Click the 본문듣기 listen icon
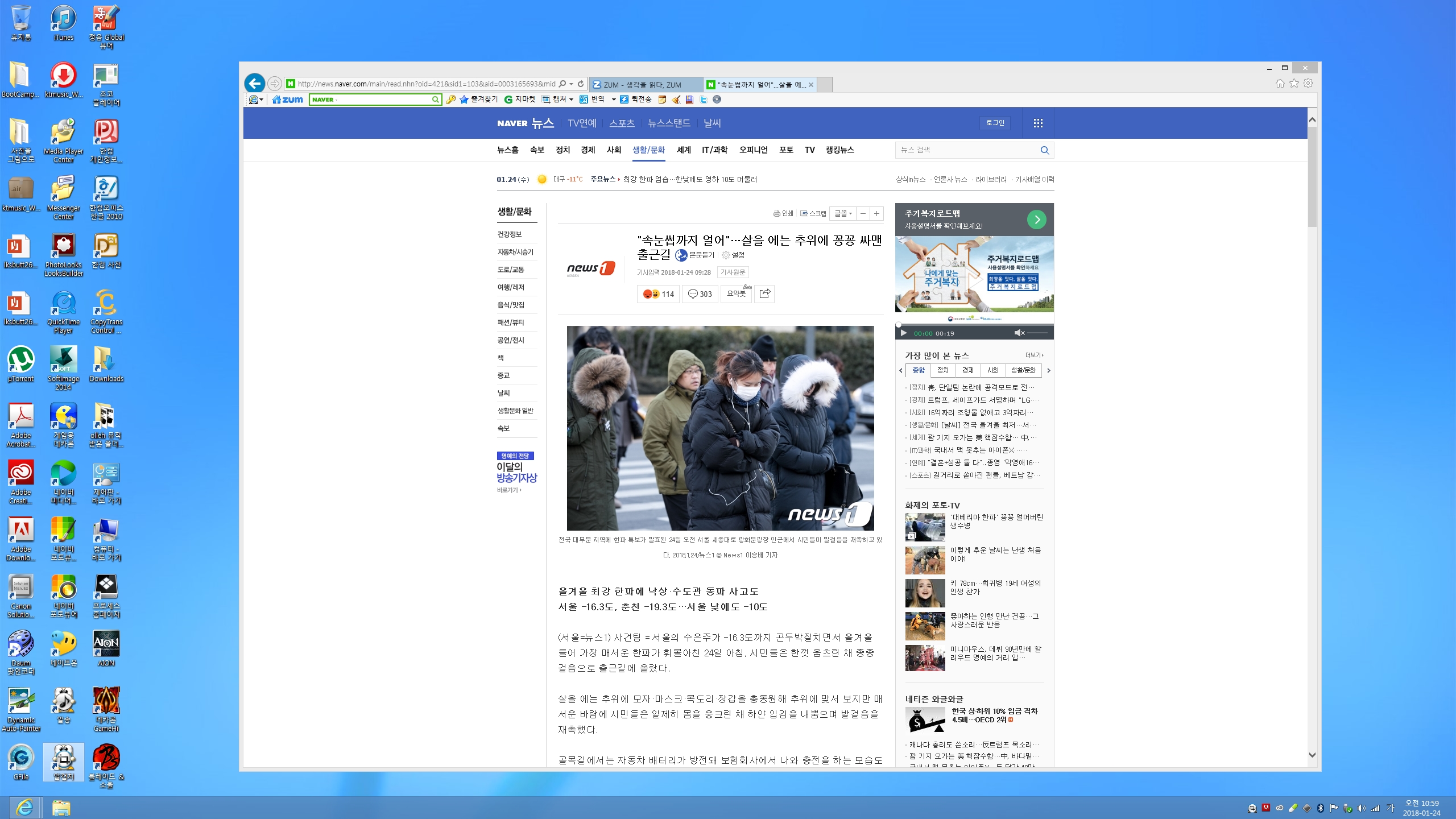Viewport: 1456px width, 819px height. pyautogui.click(x=681, y=255)
